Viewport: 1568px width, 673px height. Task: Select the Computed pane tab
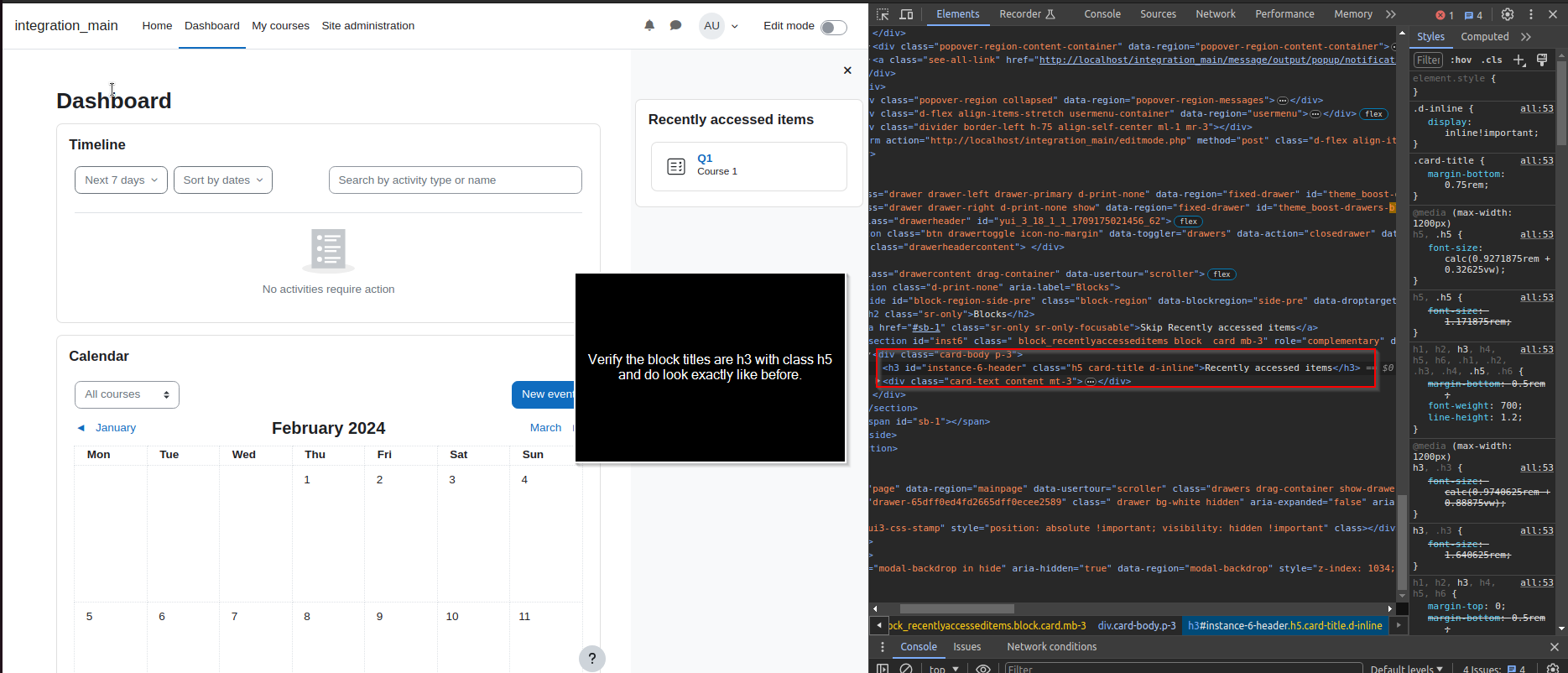1484,37
